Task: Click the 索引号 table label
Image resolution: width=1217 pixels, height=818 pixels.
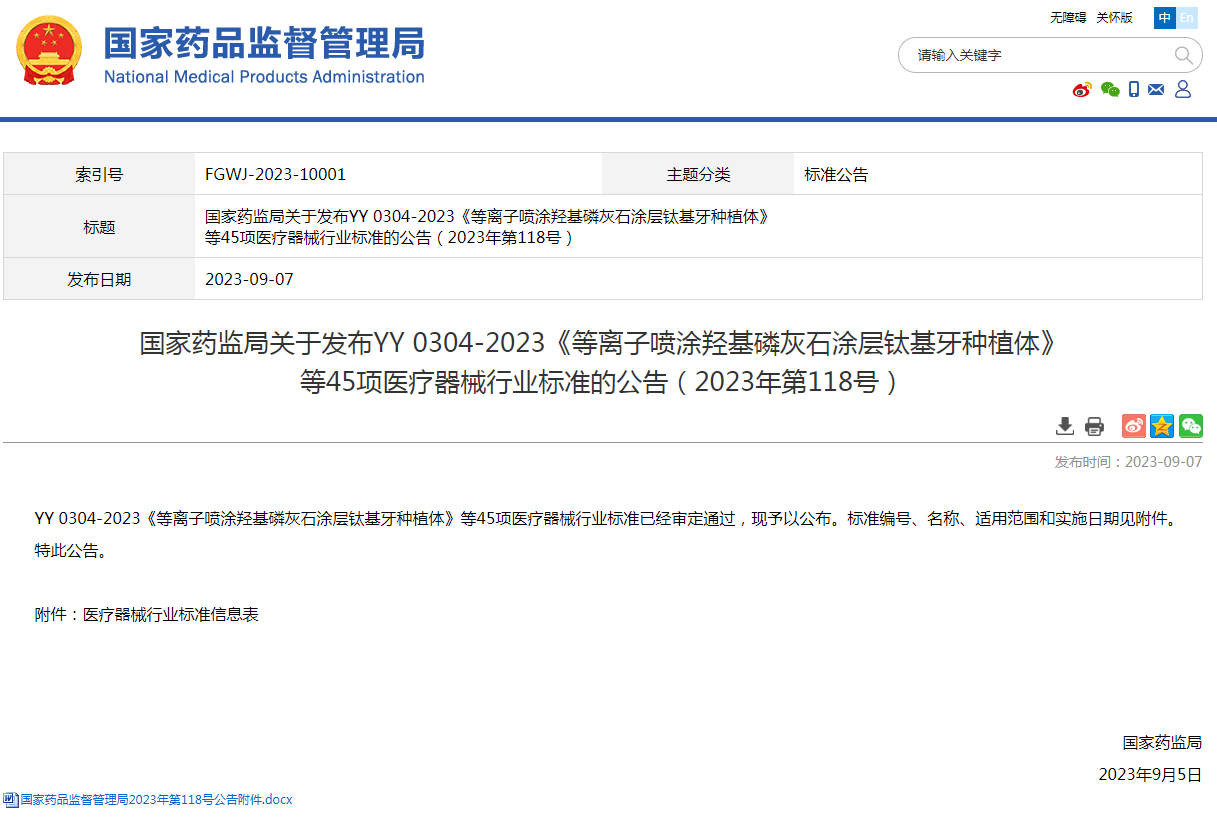Action: [x=99, y=174]
